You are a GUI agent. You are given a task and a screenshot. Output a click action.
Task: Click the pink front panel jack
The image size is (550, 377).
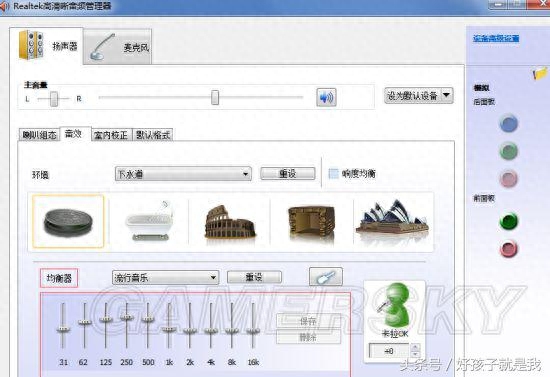[x=509, y=248]
